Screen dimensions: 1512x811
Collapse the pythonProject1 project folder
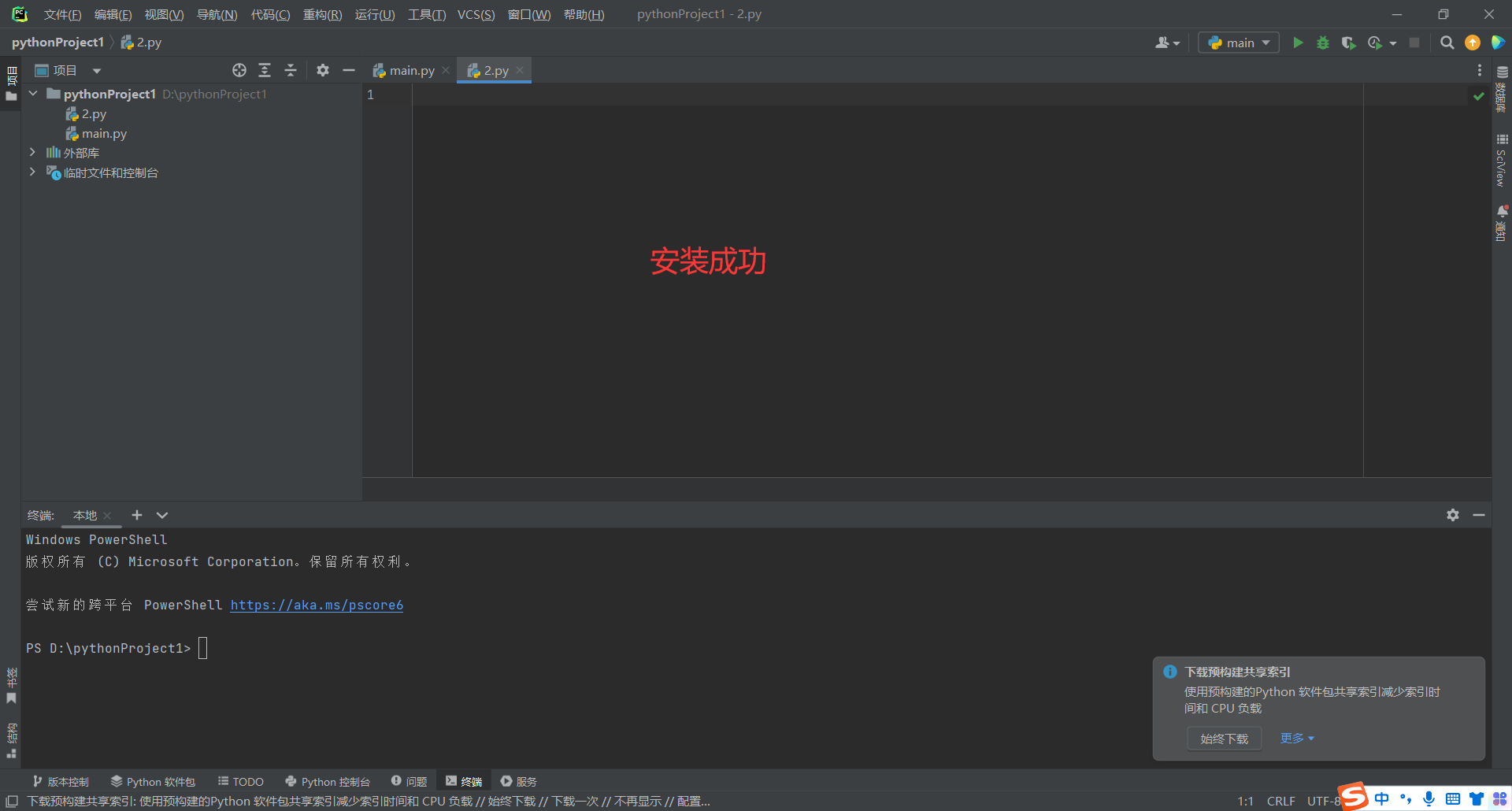32,93
